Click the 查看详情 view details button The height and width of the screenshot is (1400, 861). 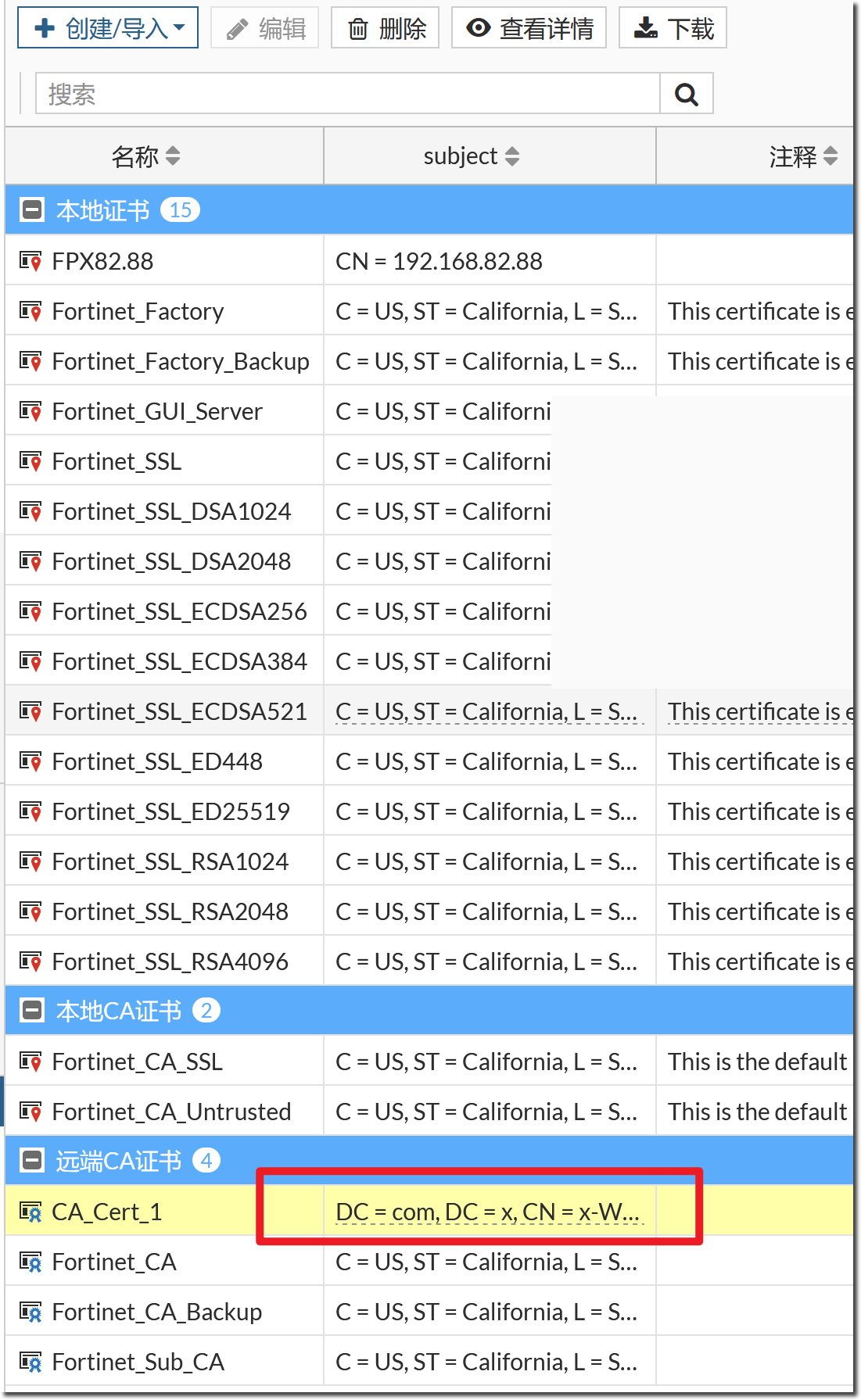pos(529,28)
